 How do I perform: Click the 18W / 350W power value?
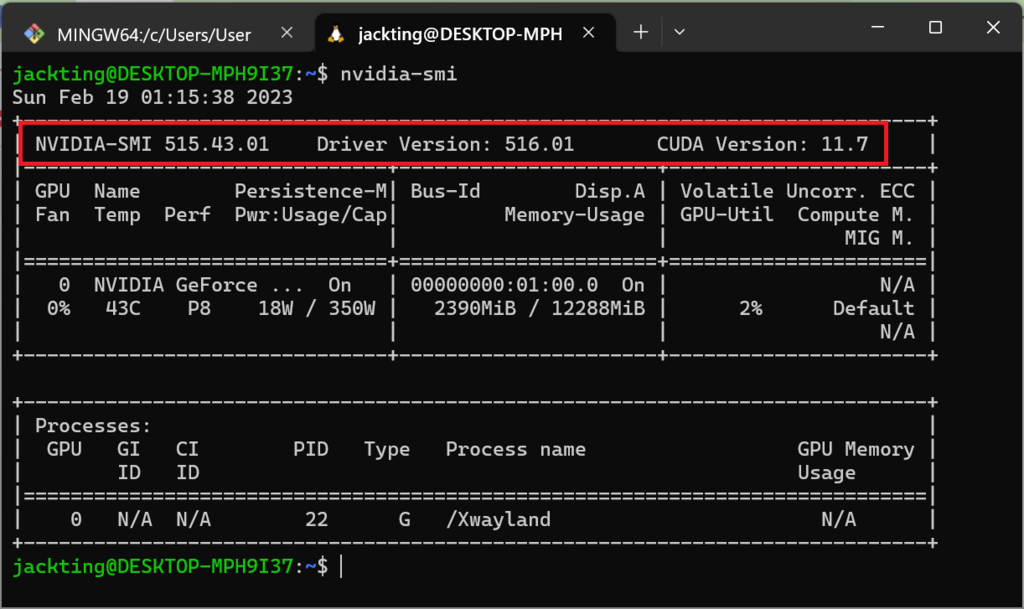(x=317, y=308)
